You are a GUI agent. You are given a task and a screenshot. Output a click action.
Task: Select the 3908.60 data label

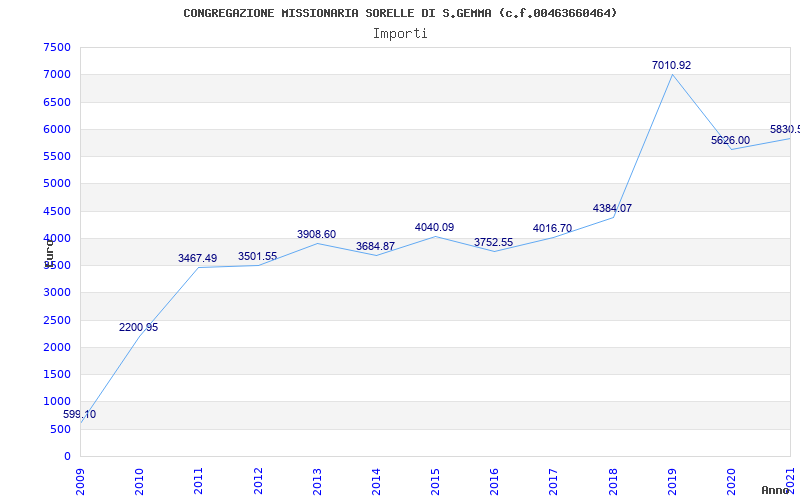pyautogui.click(x=316, y=235)
